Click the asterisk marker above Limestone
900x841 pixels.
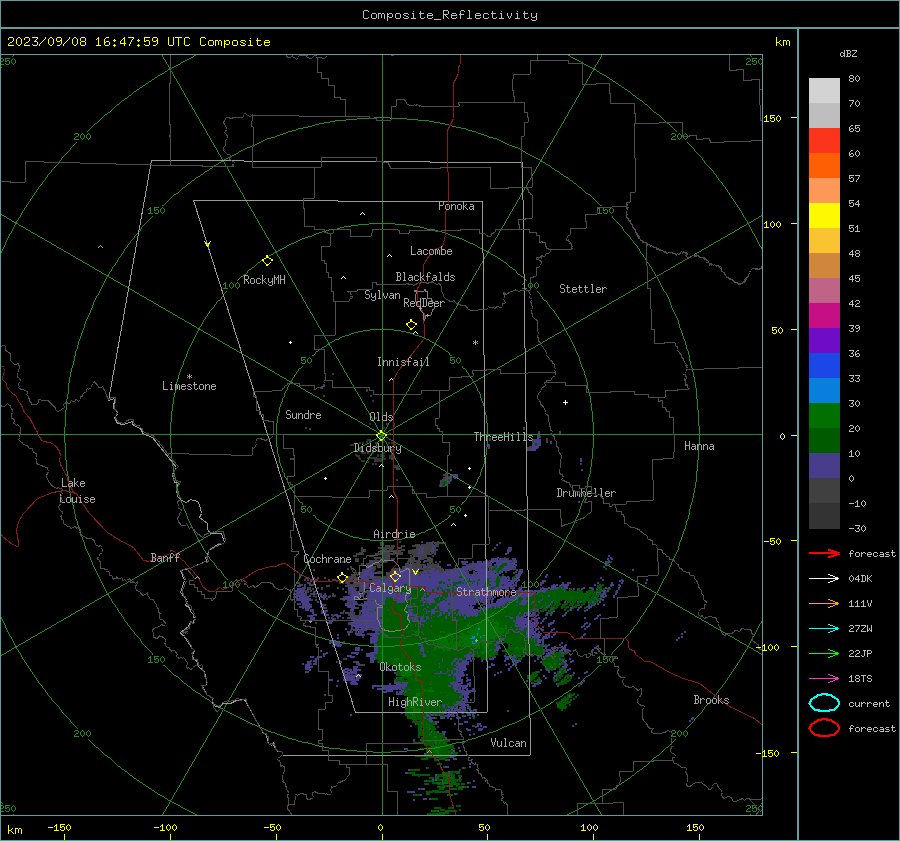[x=189, y=377]
